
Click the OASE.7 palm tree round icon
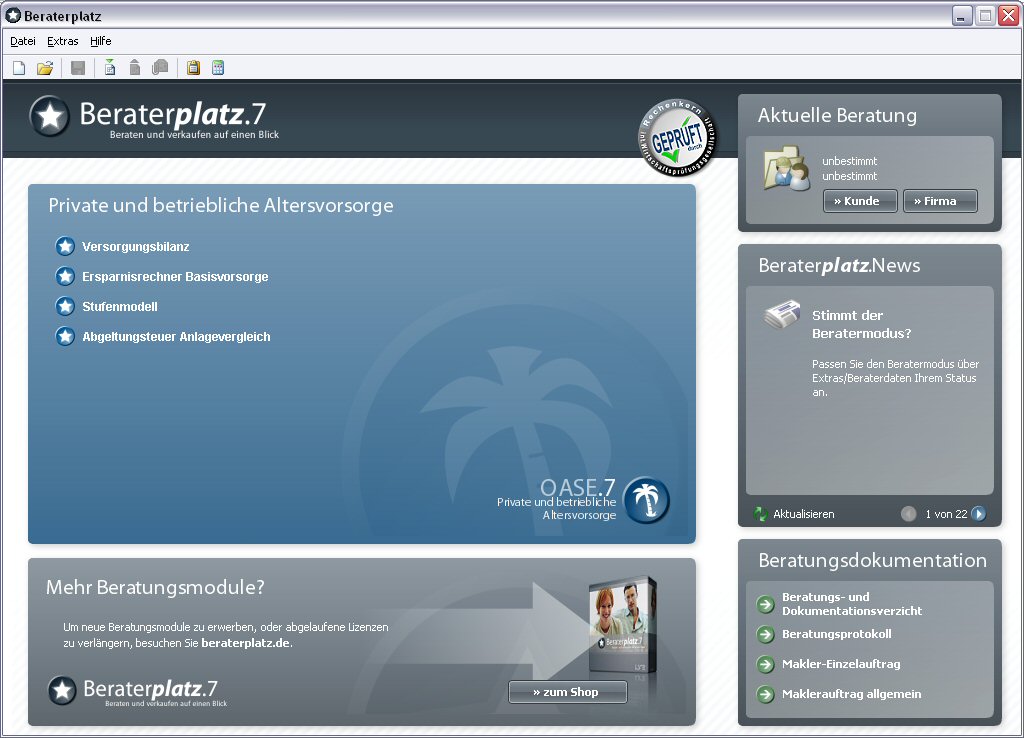(x=647, y=500)
